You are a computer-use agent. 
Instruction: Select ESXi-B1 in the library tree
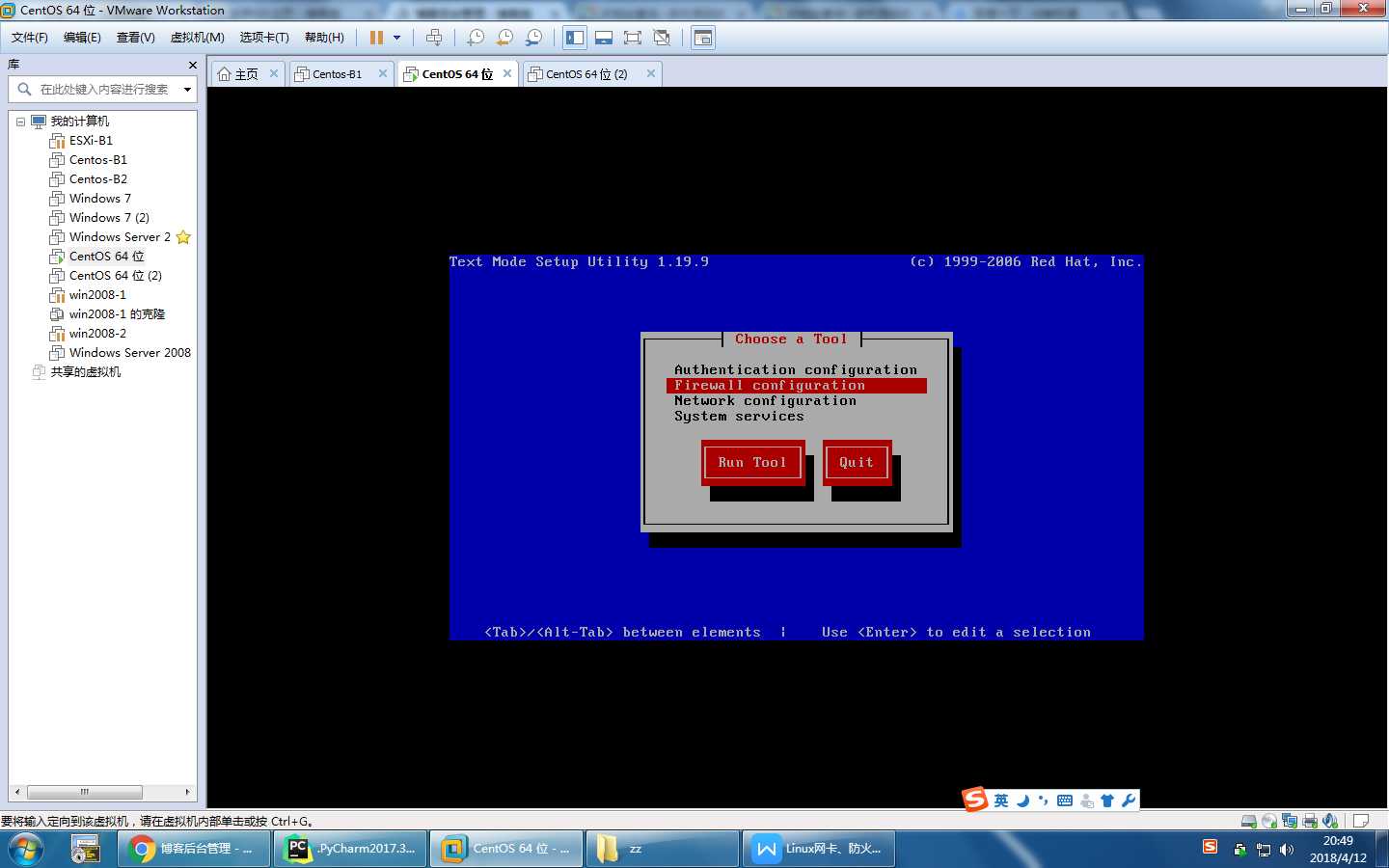coord(91,141)
